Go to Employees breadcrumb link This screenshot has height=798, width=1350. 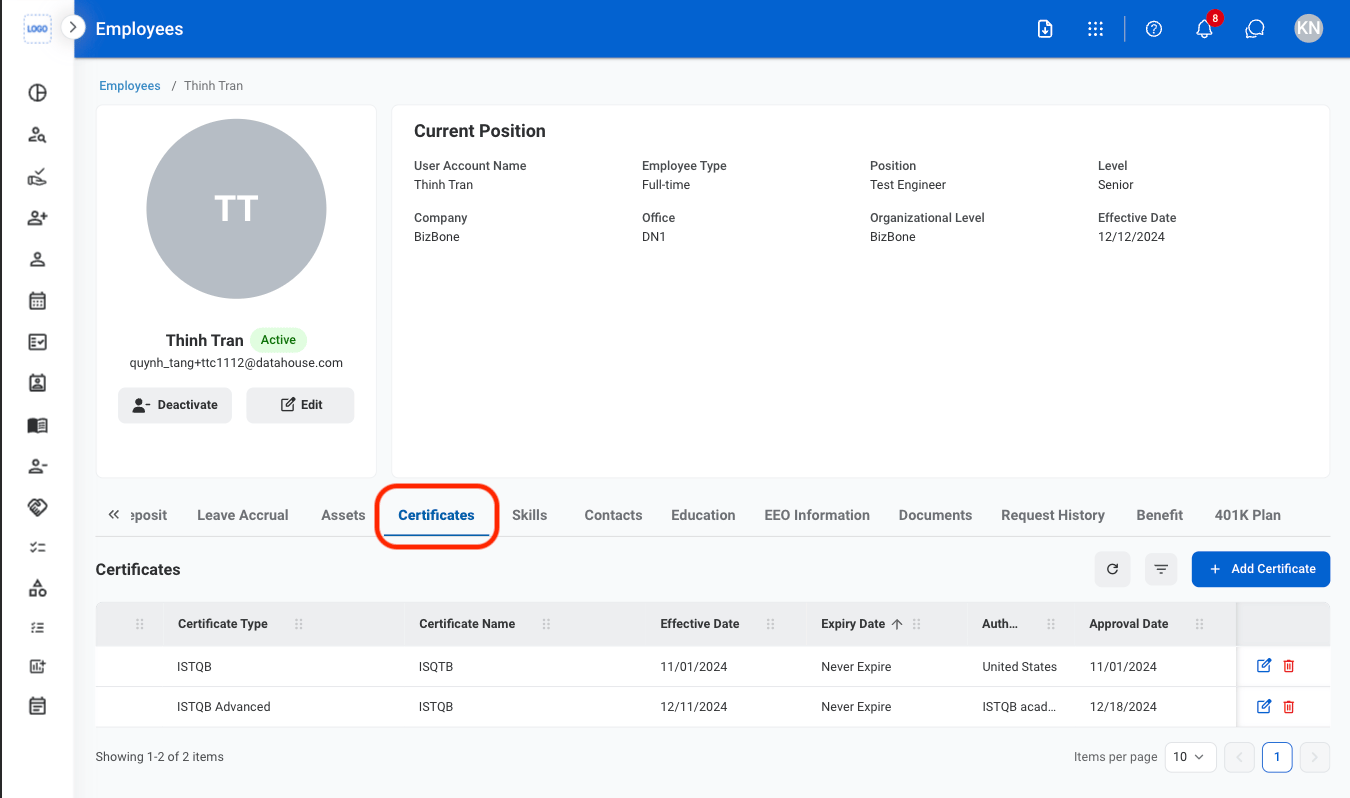130,86
